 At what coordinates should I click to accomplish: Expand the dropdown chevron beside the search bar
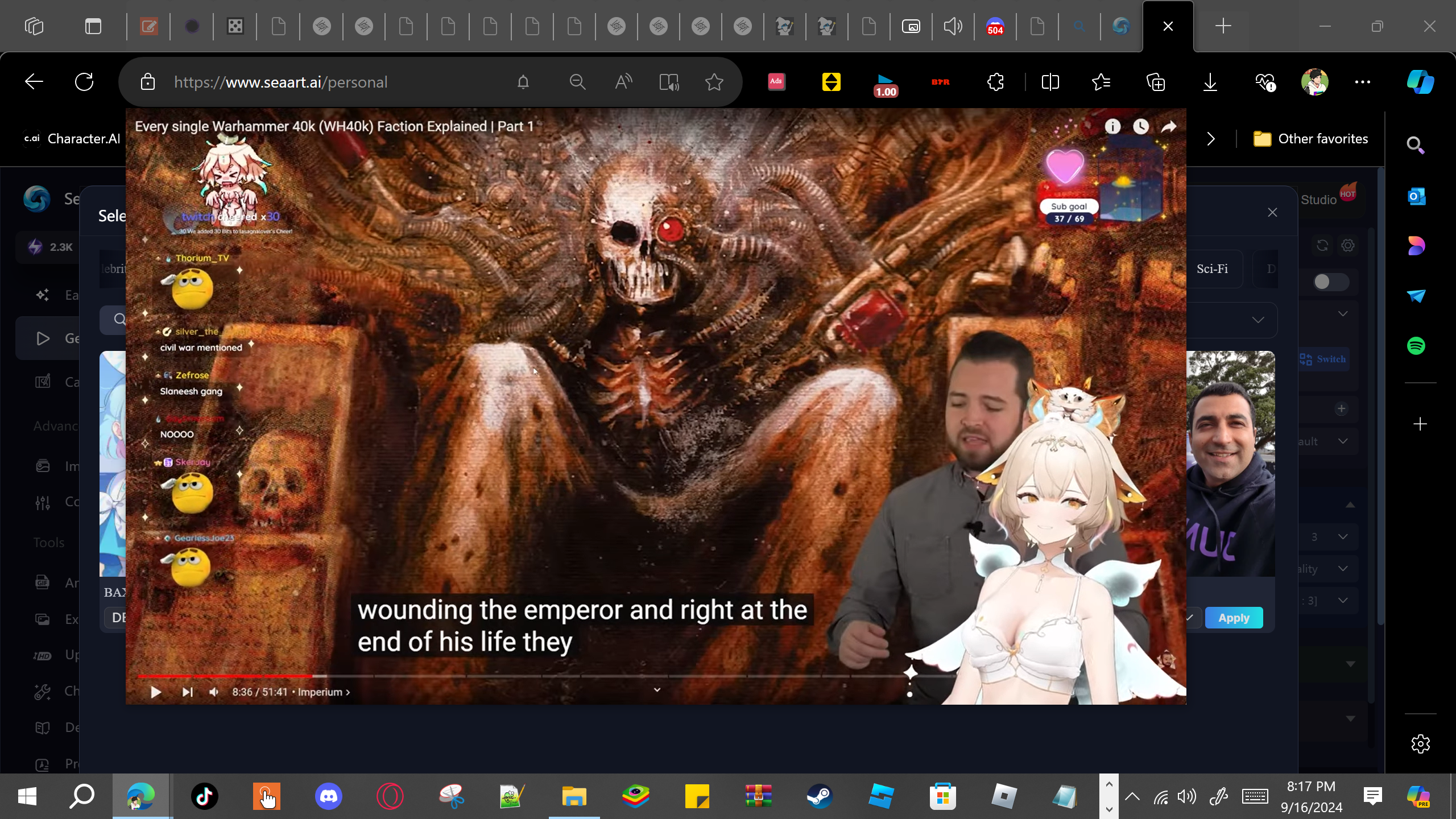coord(1258,320)
